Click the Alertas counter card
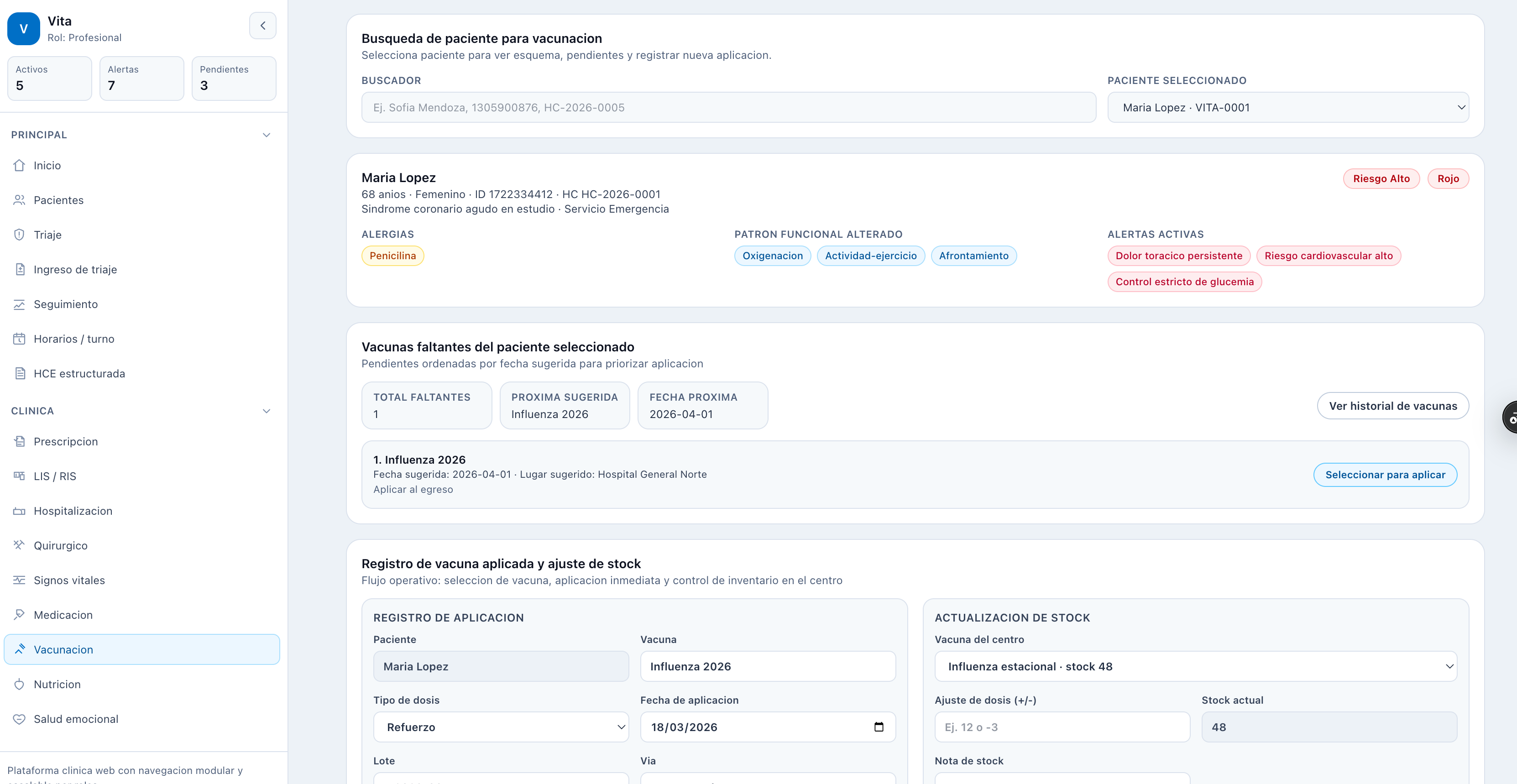This screenshot has width=1517, height=784. click(x=142, y=78)
